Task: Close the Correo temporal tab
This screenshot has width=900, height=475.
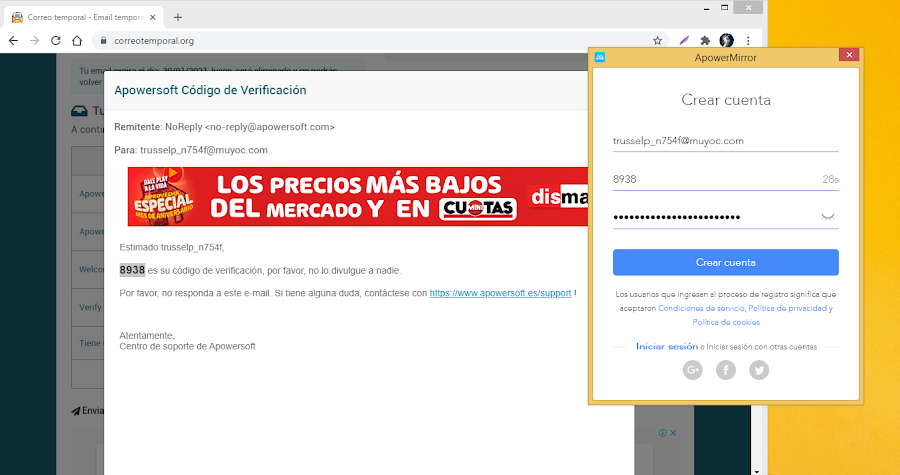Action: [153, 17]
